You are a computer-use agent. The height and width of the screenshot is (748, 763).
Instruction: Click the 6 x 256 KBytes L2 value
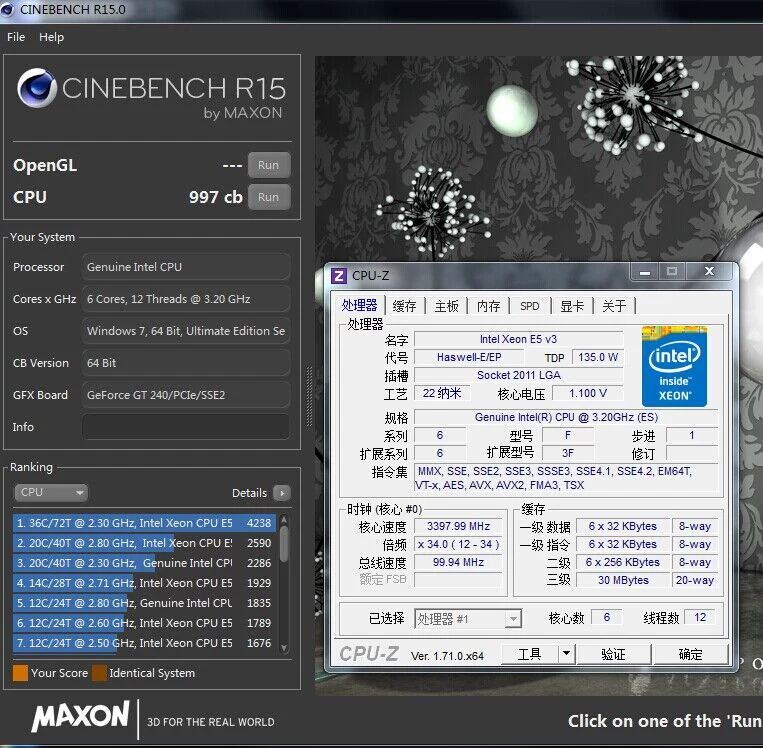point(623,562)
